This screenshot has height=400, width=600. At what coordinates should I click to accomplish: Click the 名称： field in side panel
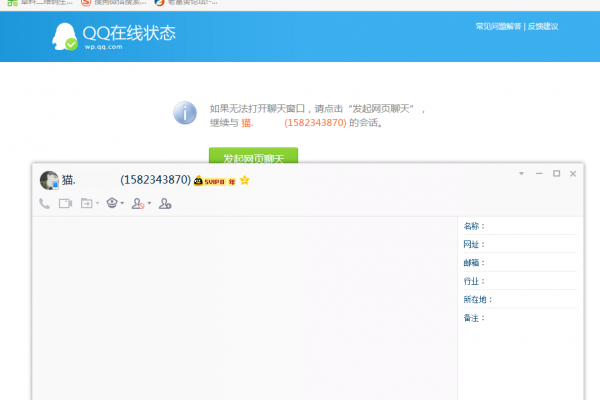pos(520,226)
